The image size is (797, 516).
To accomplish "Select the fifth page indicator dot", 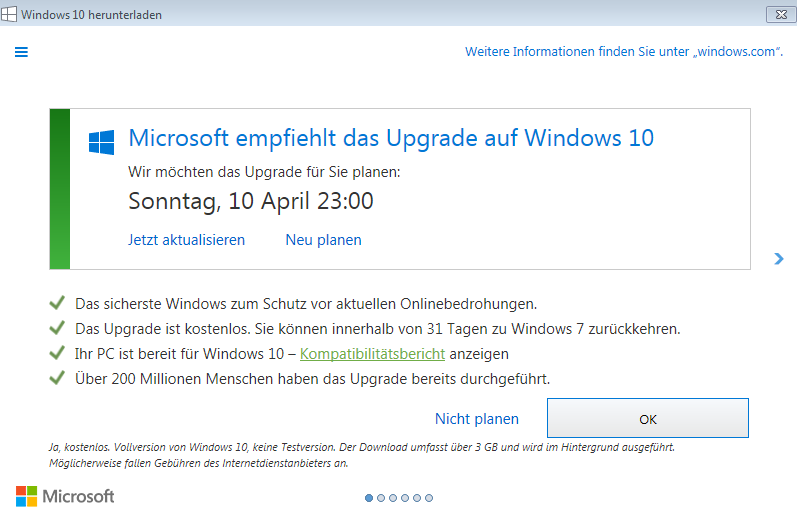I will tap(417, 498).
